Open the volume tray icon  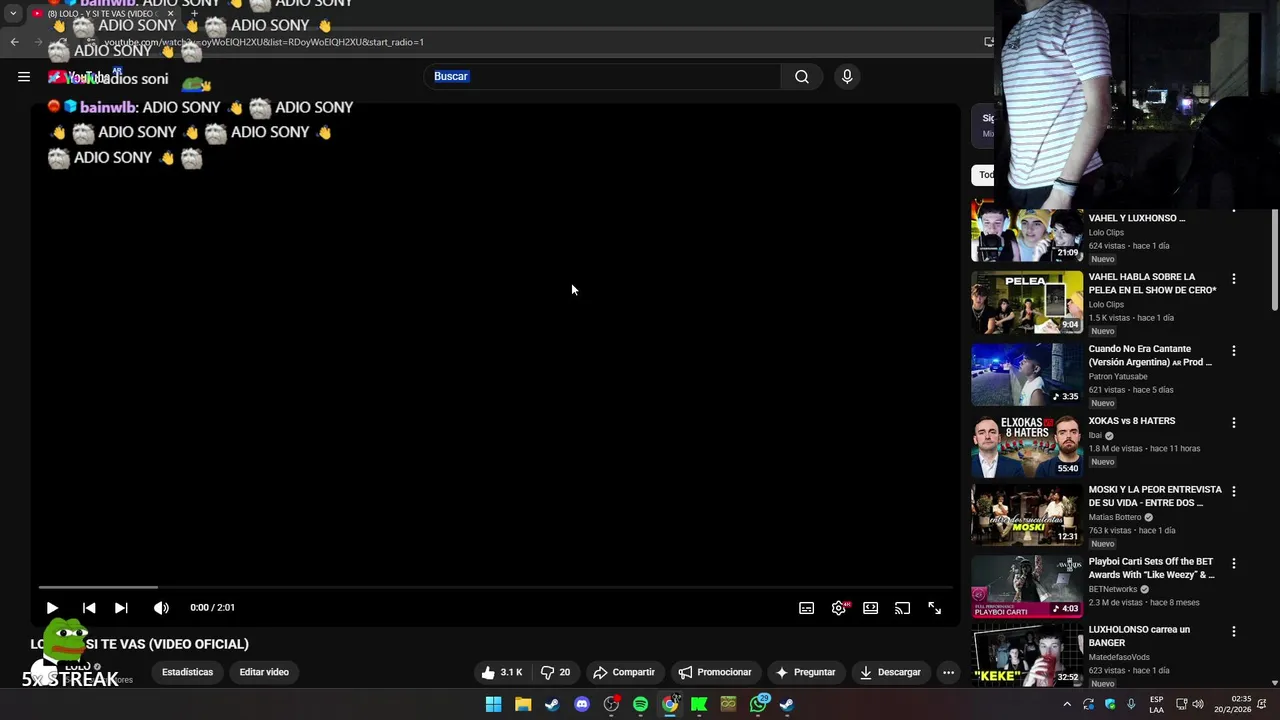pyautogui.click(x=1198, y=704)
